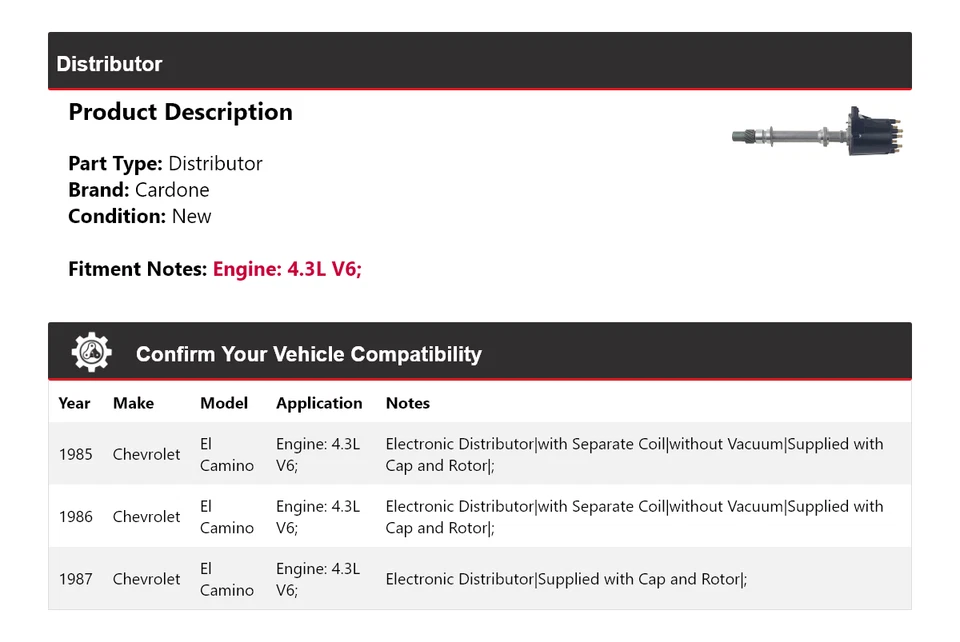The width and height of the screenshot is (960, 642).
Task: Click the distributor product image
Action: pos(816,134)
